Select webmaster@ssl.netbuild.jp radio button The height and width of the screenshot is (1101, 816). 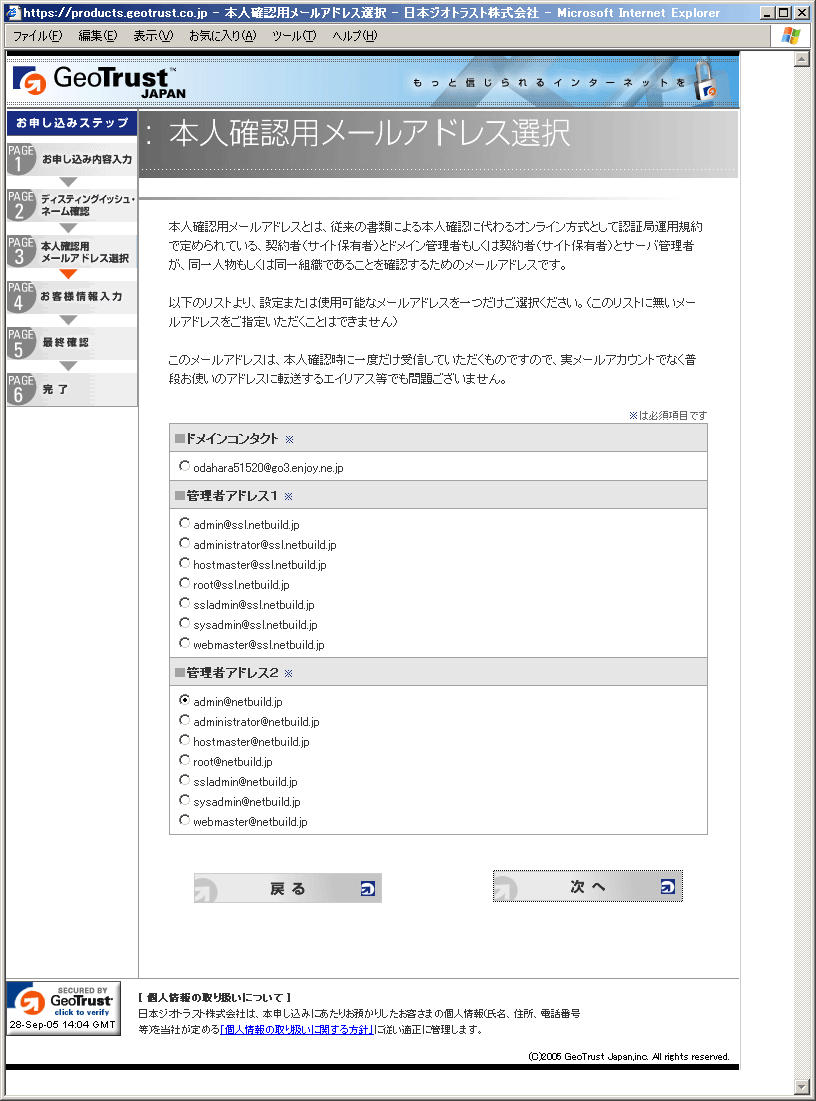(184, 642)
